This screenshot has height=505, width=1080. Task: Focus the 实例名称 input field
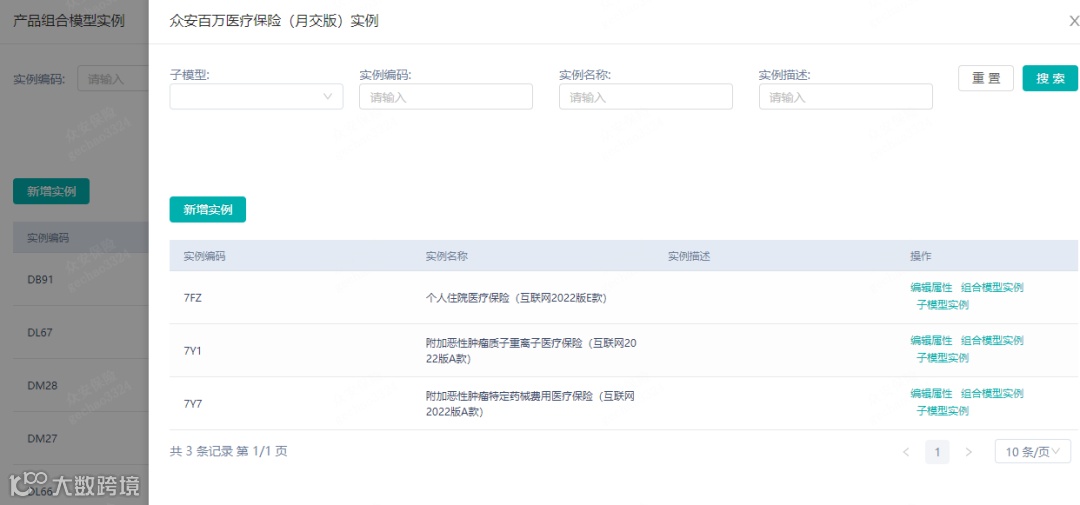tap(645, 96)
